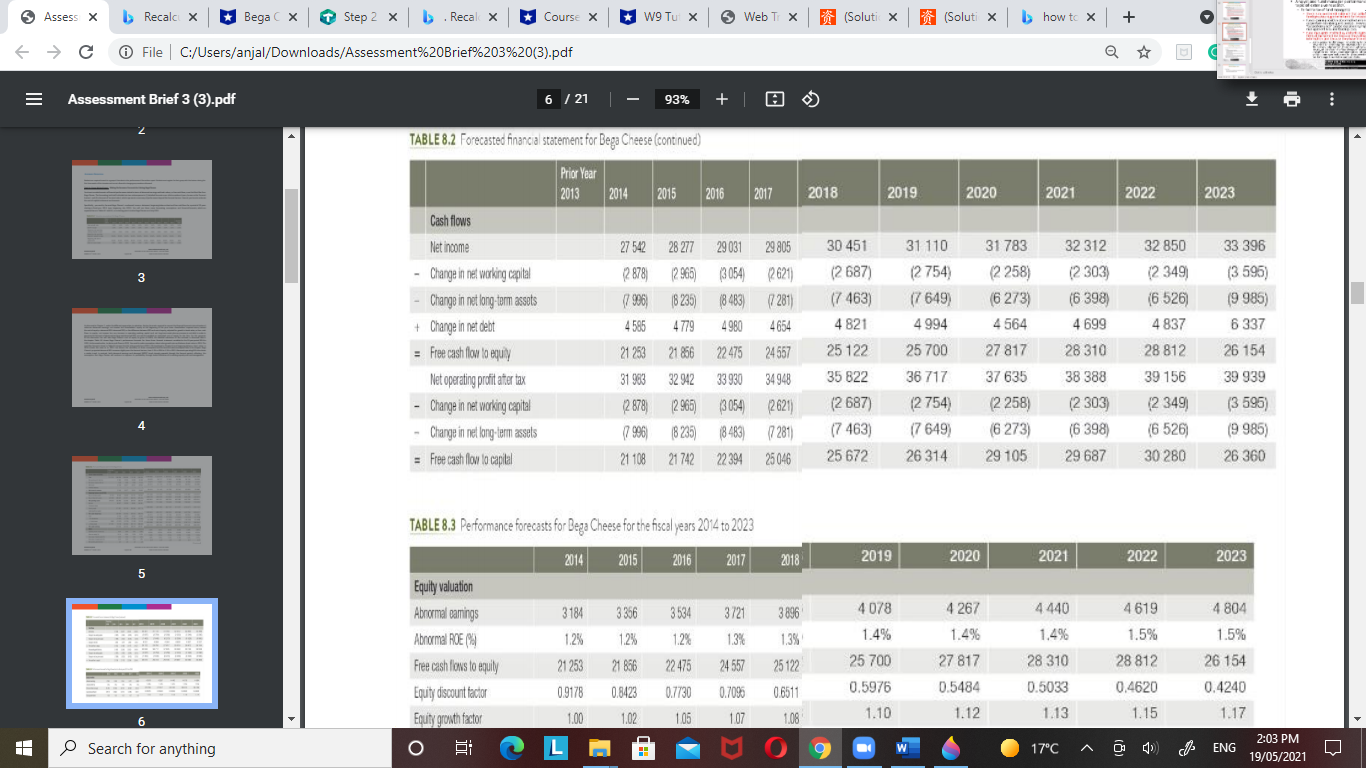Screen dimensions: 1366x768
Task: Select the page 4 thumbnail
Action: (141, 357)
